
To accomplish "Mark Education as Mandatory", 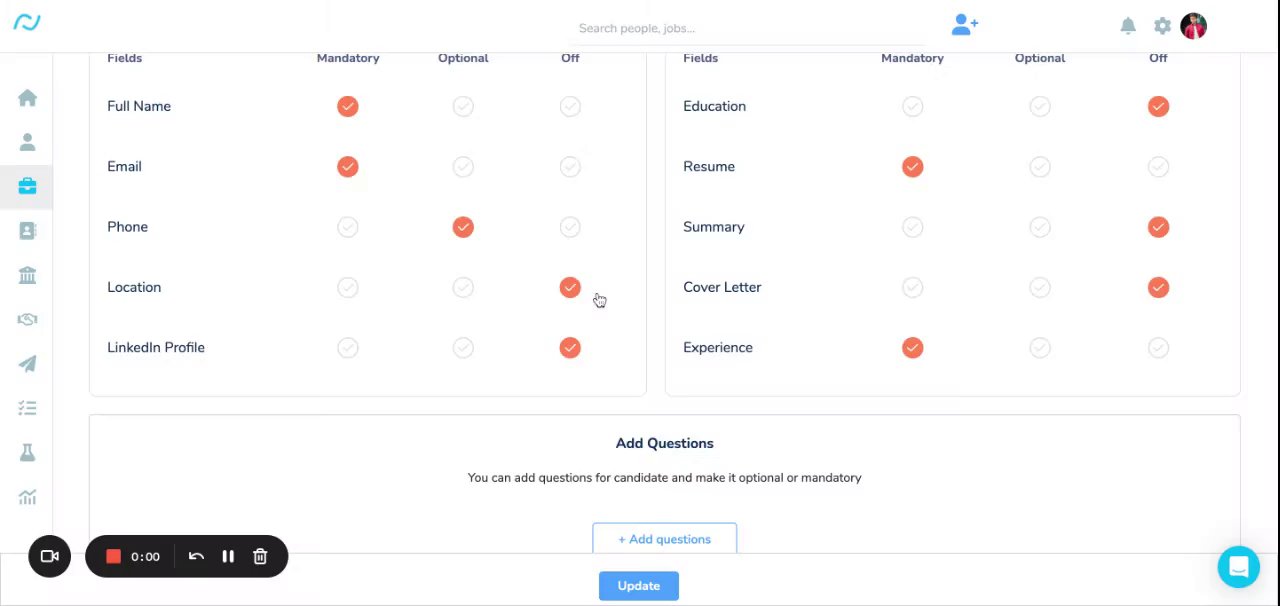I will coord(912,106).
